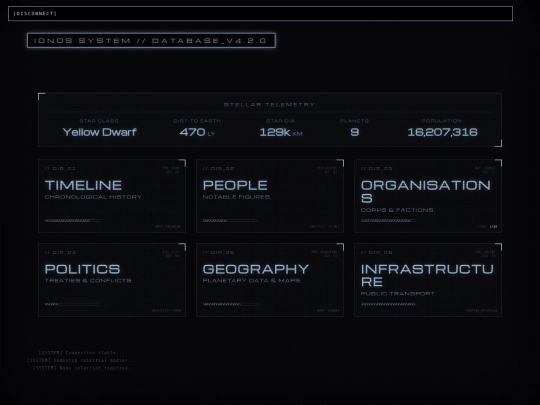This screenshot has width=540, height=405.
Task: Click the // DIR_01 label
Action: tap(60, 168)
